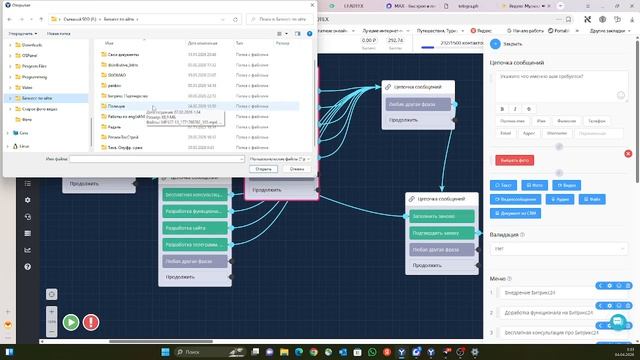Open Settings gear on the taskbar
The width and height of the screenshot is (640, 360).
coord(475,352)
